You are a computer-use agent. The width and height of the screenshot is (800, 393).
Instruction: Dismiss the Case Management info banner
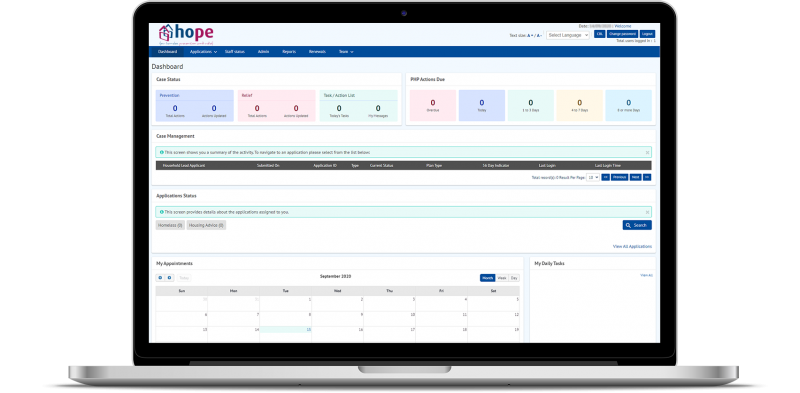647,152
